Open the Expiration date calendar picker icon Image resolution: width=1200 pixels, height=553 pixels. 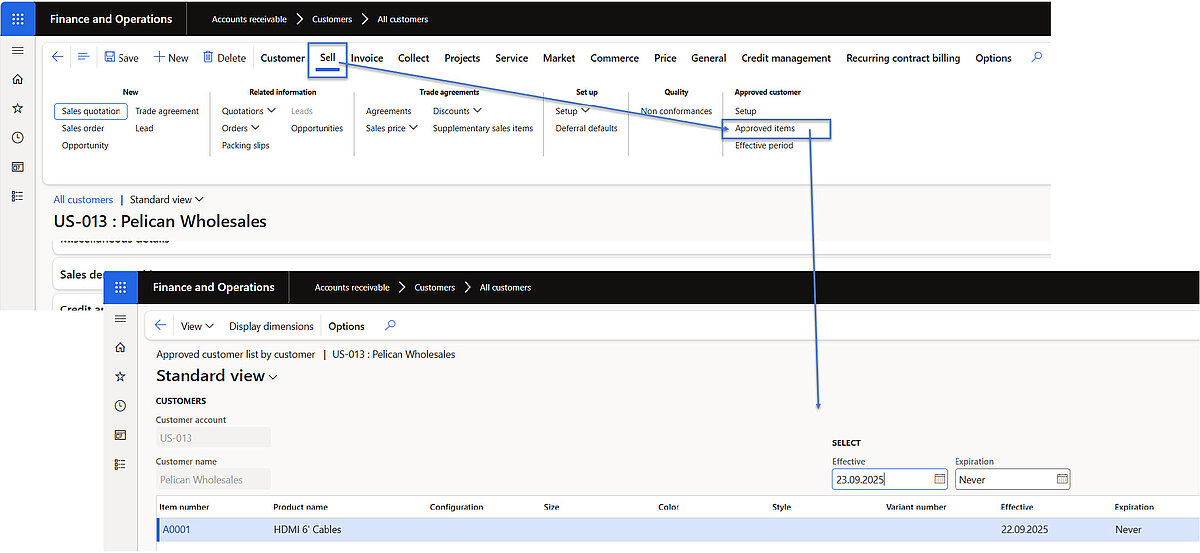(x=1062, y=479)
